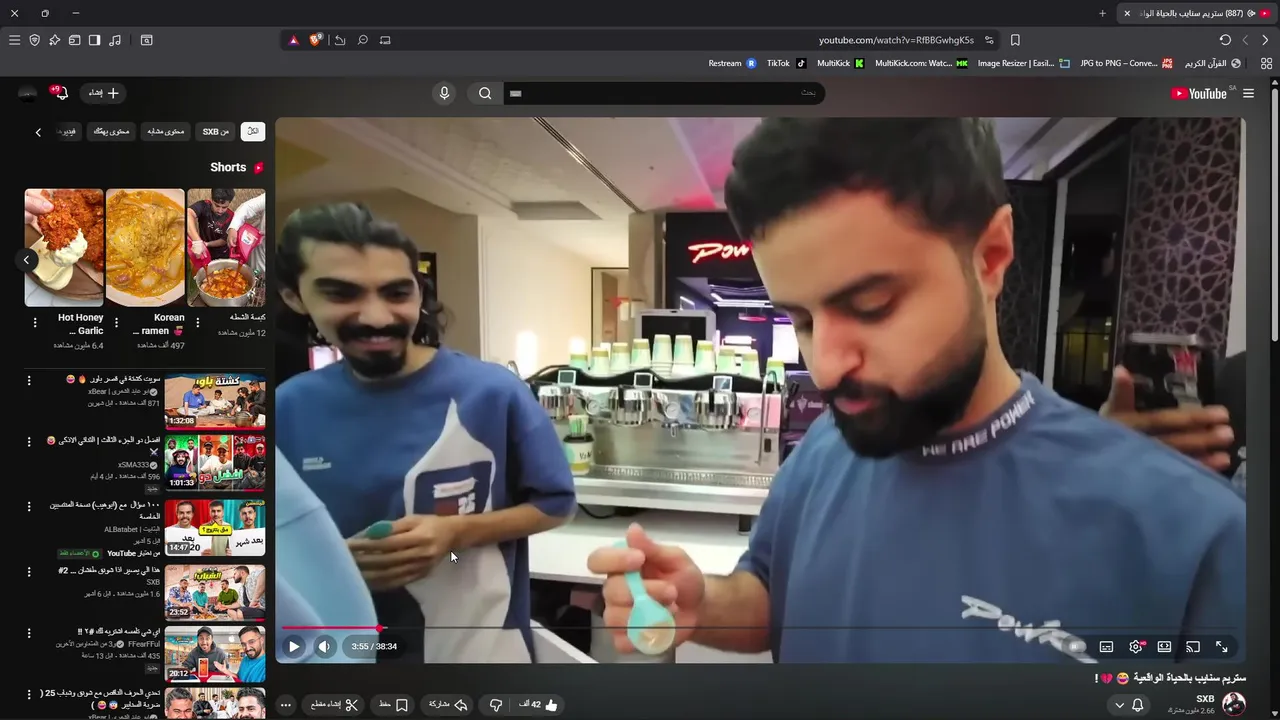Viewport: 1280px width, 720px height.
Task: Dislike the video
Action: (495, 704)
